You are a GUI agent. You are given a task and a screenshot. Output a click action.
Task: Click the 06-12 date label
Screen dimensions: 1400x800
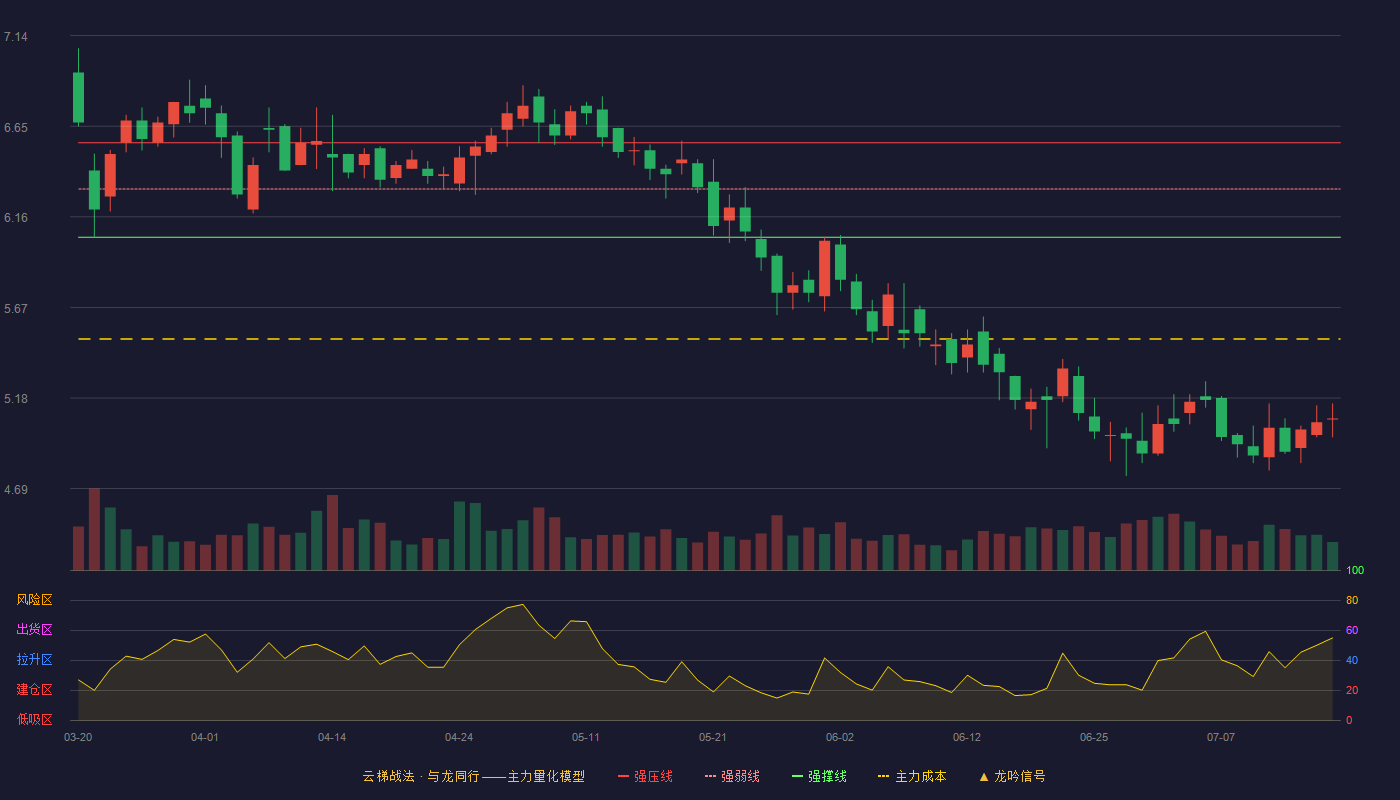967,737
